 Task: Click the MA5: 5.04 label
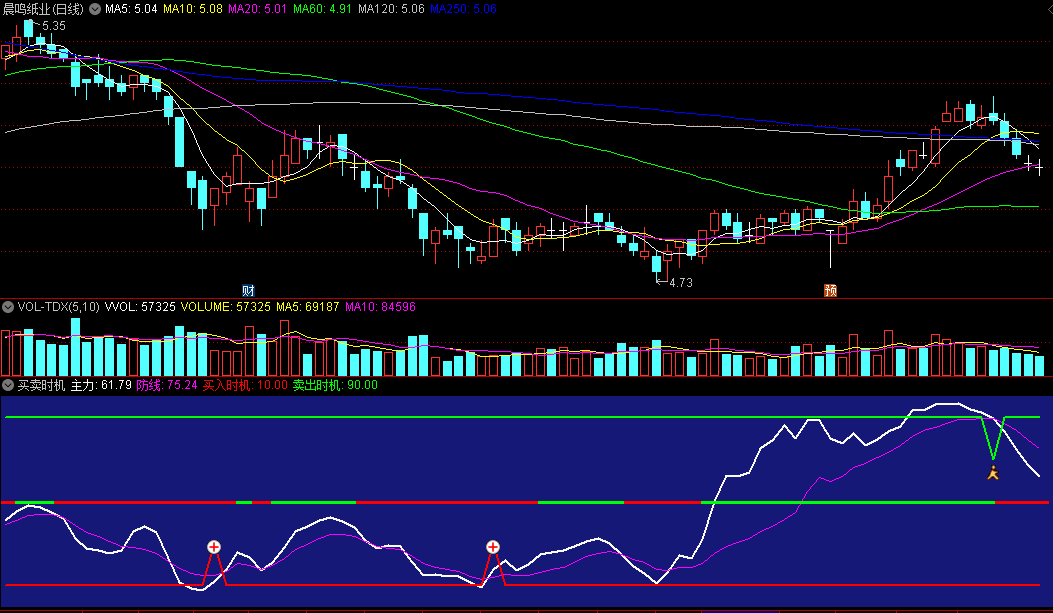coord(131,9)
